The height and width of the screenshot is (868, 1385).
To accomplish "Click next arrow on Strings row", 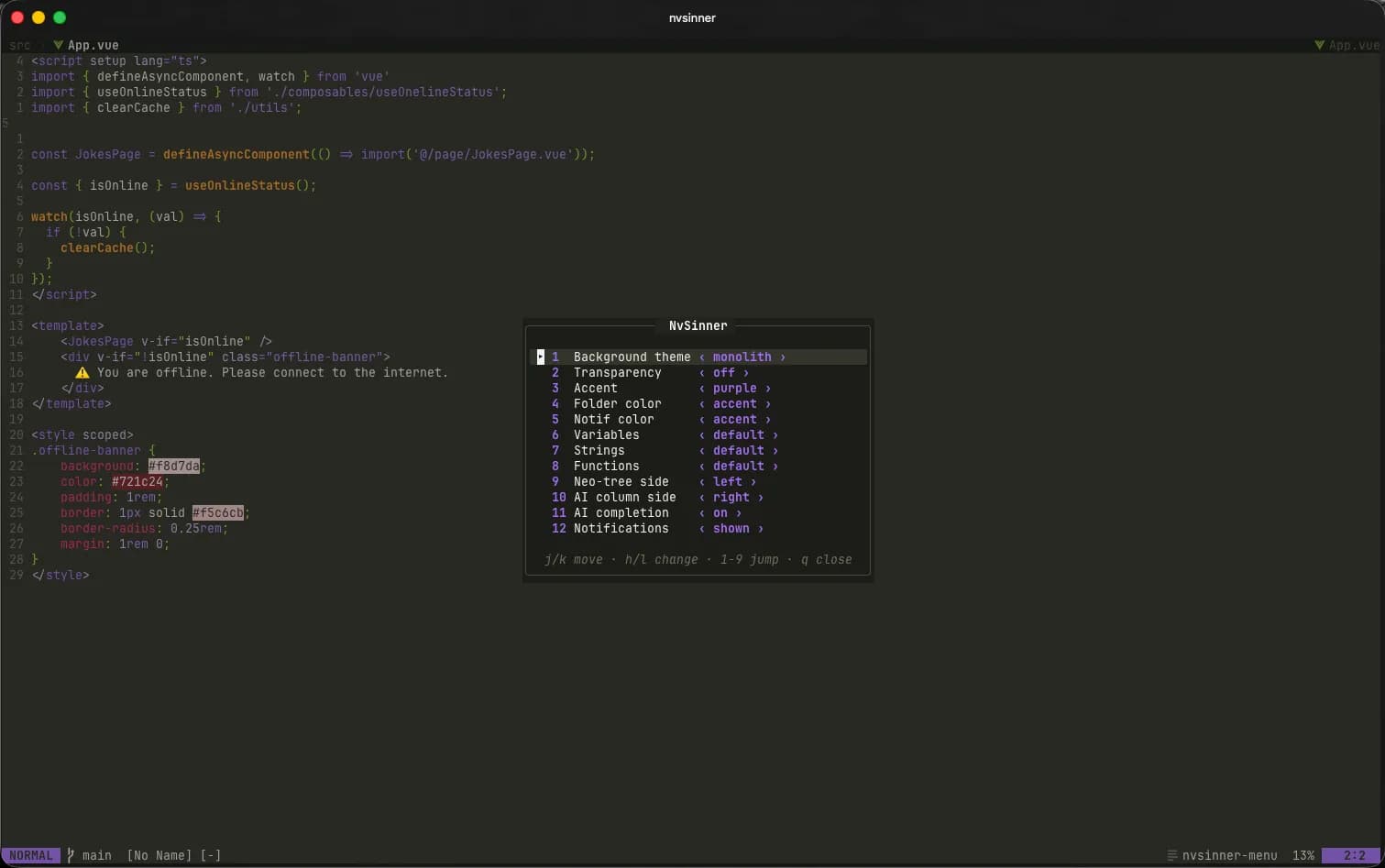I will coord(775,451).
